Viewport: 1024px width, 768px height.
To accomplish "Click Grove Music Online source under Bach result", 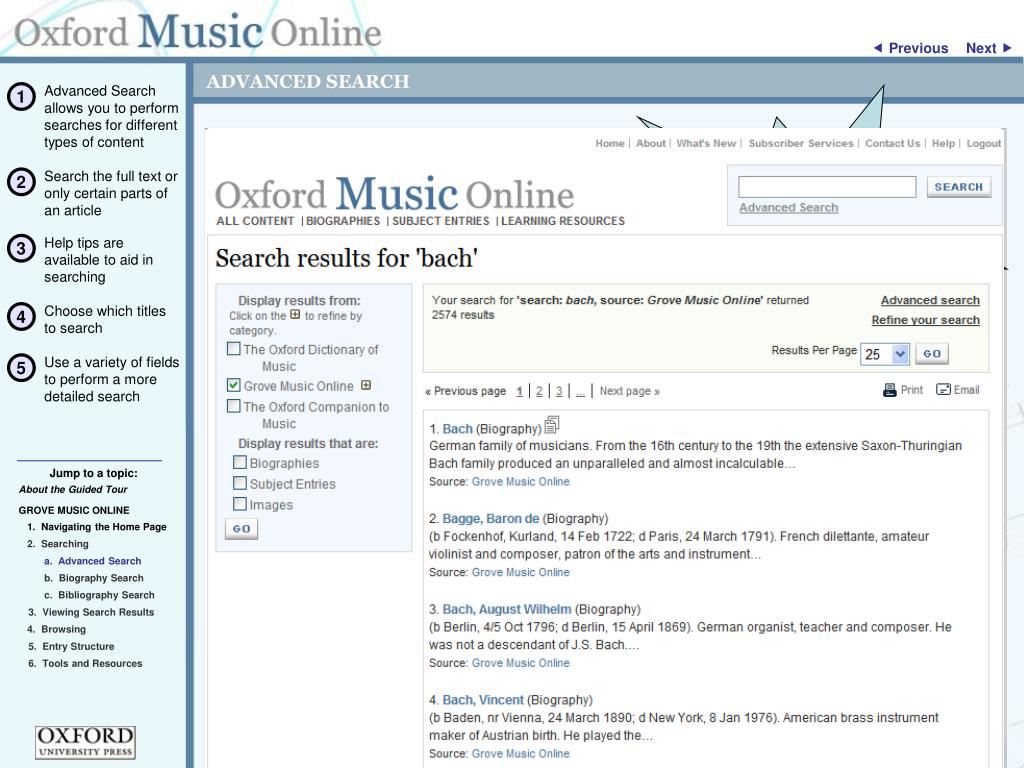I will [x=520, y=481].
